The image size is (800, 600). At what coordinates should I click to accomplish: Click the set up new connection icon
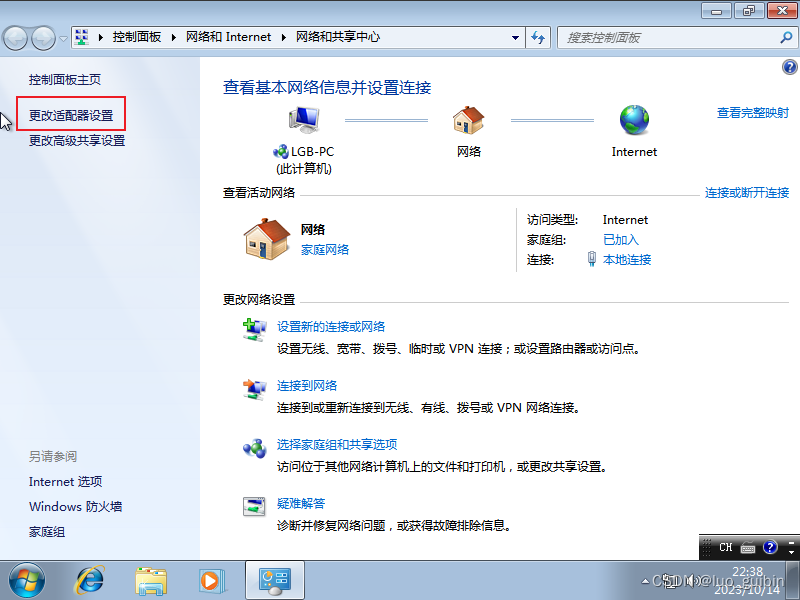pos(254,330)
